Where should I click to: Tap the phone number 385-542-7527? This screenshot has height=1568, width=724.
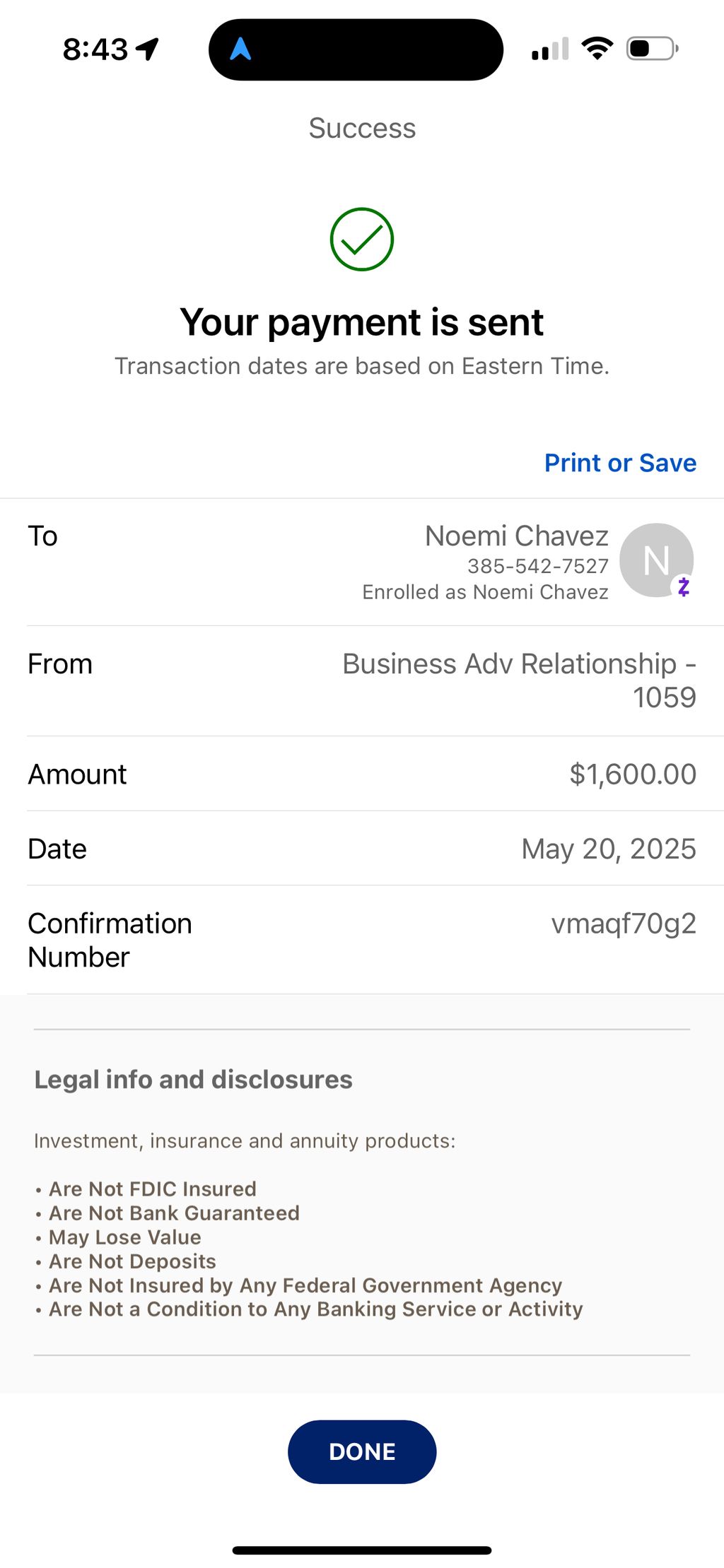[537, 566]
